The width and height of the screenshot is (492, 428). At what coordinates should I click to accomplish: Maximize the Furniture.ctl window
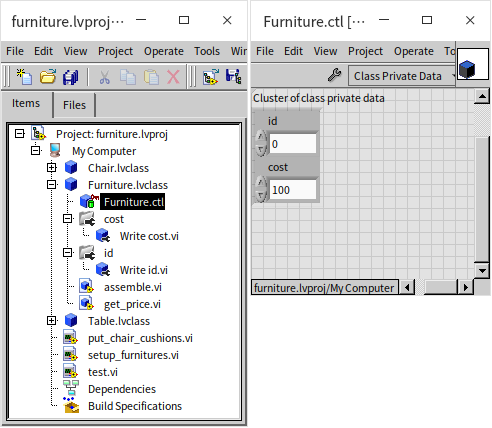pos(427,20)
